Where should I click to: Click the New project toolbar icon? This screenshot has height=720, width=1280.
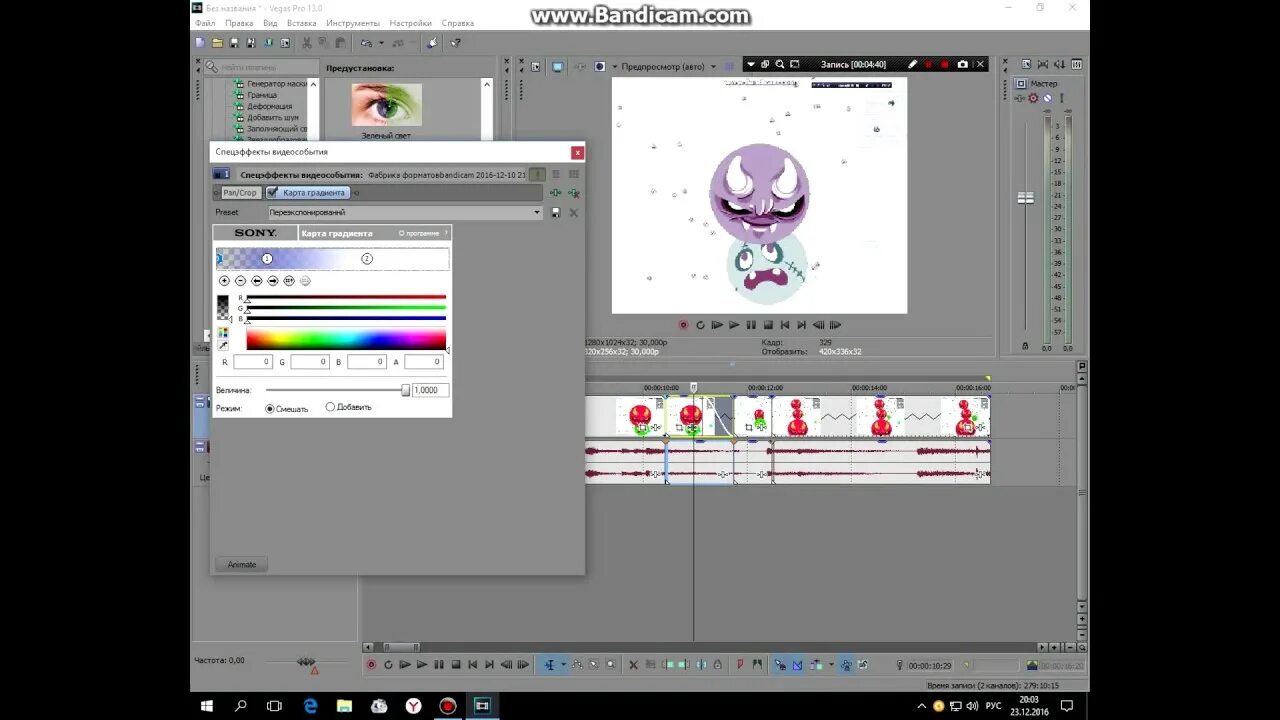pyautogui.click(x=200, y=43)
